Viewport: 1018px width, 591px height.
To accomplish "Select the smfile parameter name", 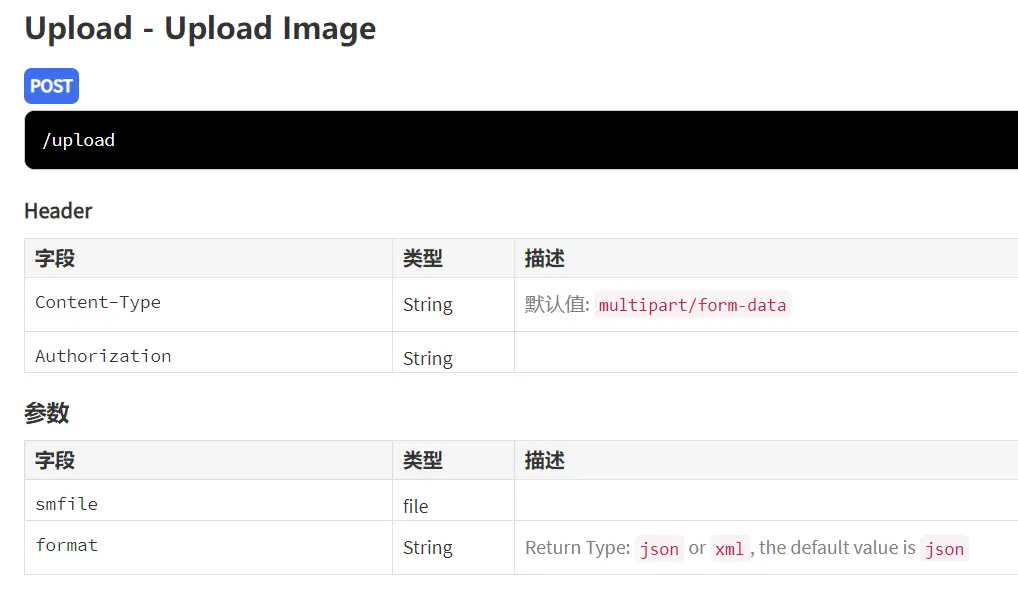I will [x=67, y=504].
